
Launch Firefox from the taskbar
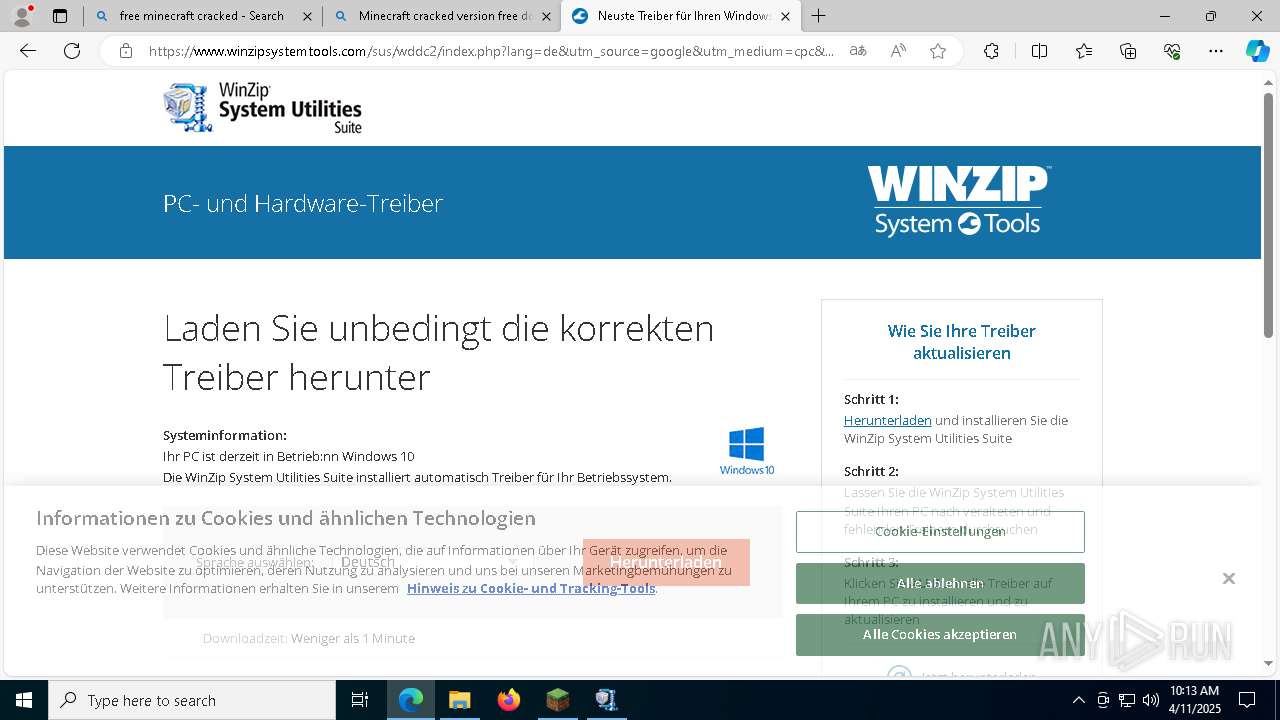[x=509, y=700]
